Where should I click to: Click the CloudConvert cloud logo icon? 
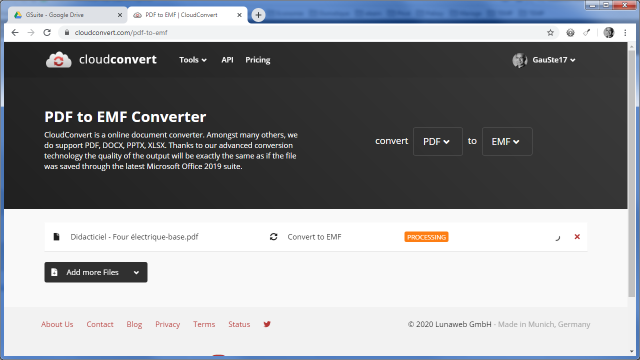pyautogui.click(x=59, y=60)
